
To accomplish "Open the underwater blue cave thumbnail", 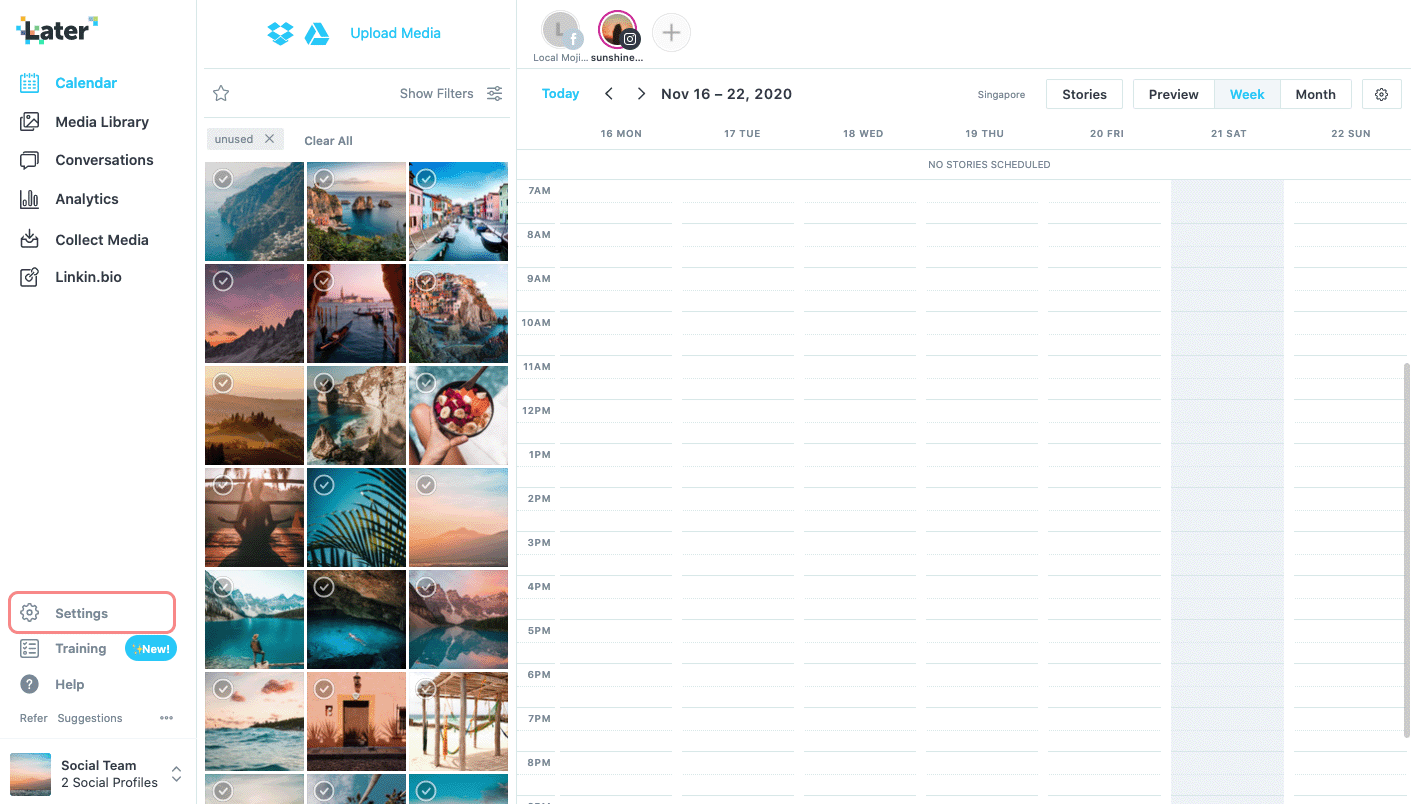I will [356, 619].
